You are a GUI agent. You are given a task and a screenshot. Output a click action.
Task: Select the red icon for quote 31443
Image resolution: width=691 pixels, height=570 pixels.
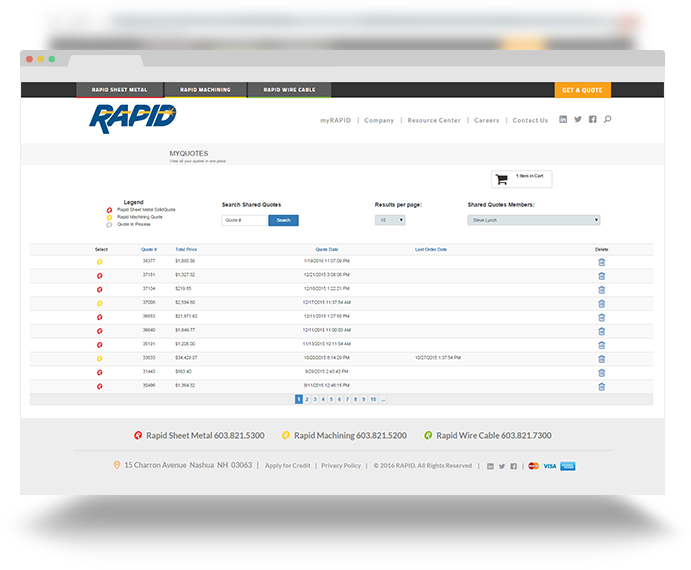coord(100,373)
